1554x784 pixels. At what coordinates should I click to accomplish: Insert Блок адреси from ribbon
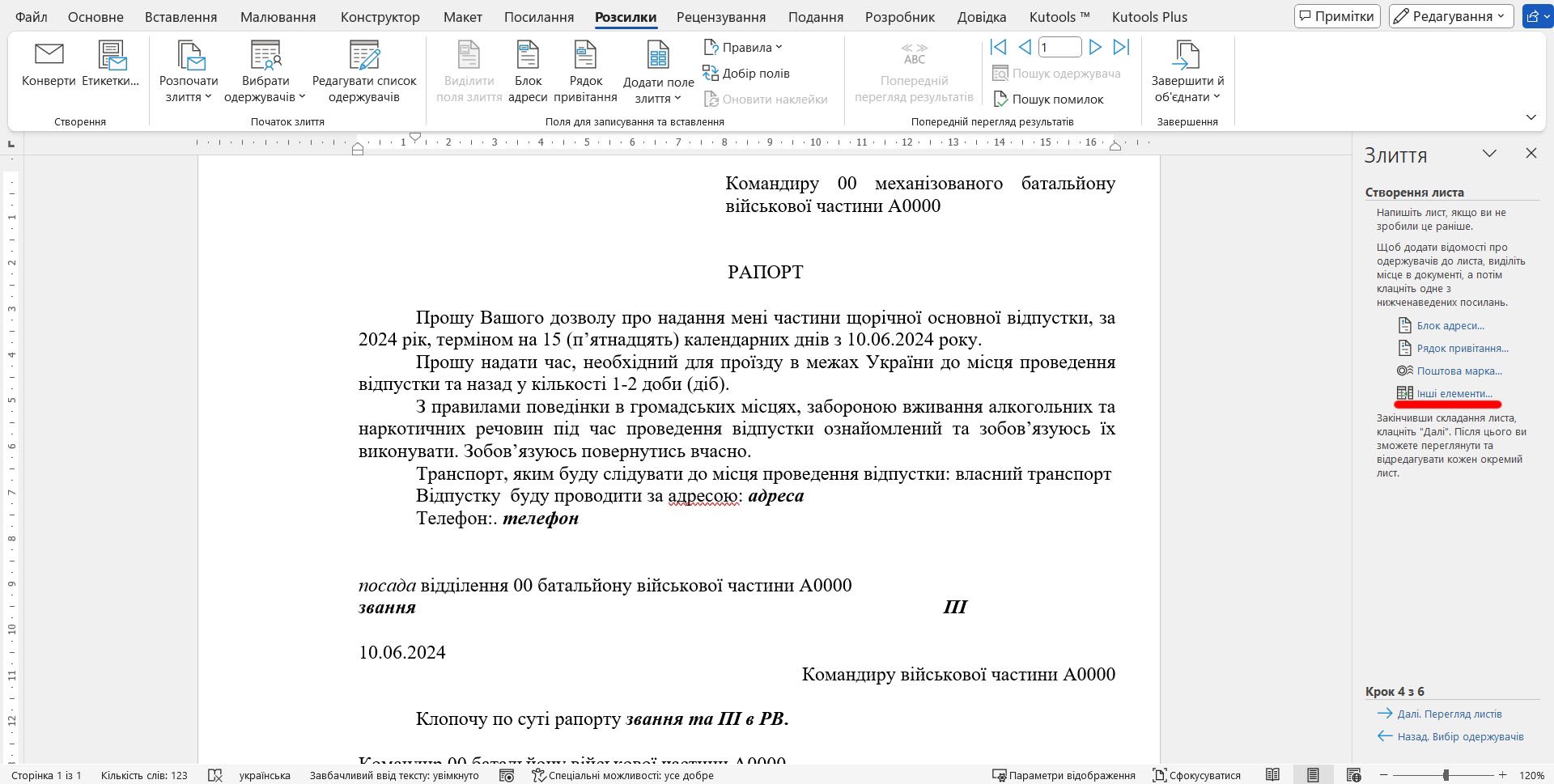(528, 72)
